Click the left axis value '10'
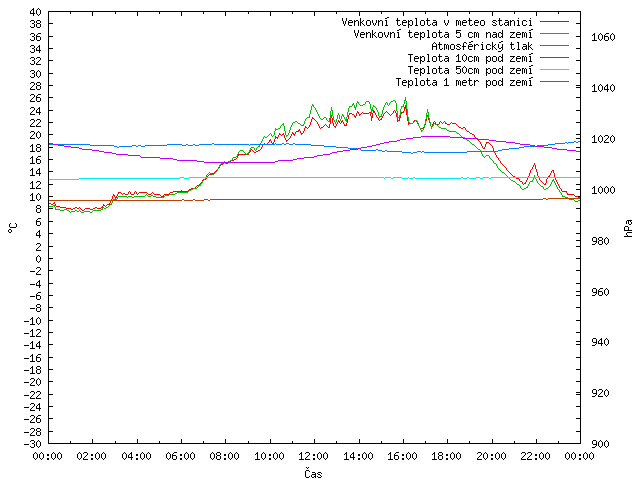 click(36, 197)
